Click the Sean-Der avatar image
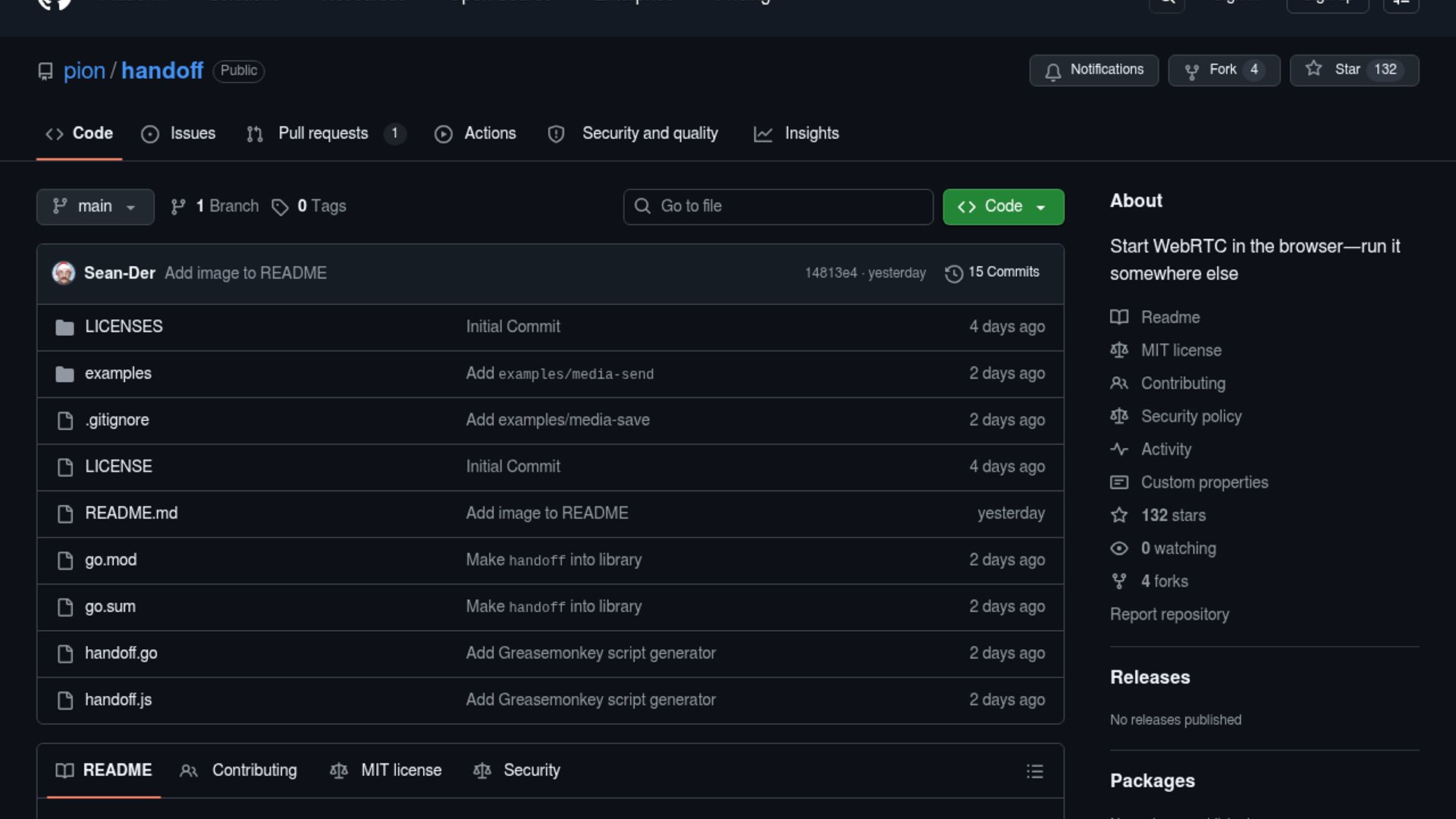1456x819 pixels. (64, 273)
